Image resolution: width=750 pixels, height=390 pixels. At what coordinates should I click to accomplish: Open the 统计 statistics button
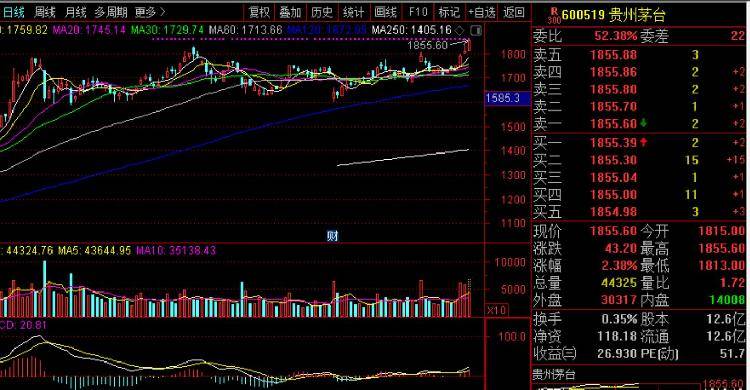(x=353, y=12)
